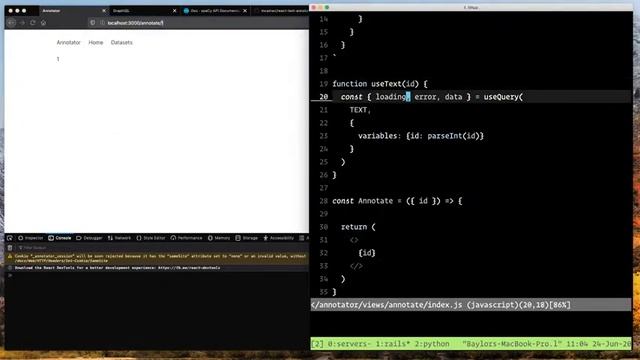Click 'useQuery(' on line 20 of the editor

pyautogui.click(x=503, y=97)
